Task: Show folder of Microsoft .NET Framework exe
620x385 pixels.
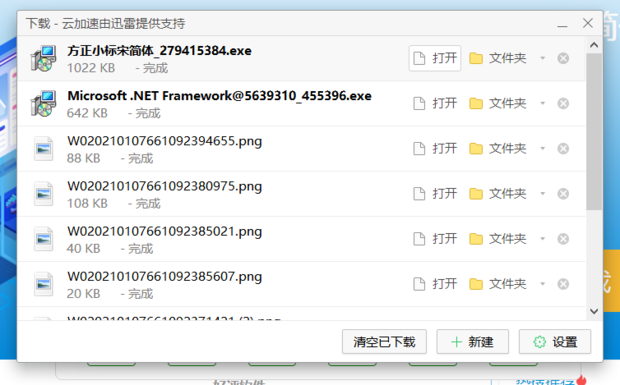Action: [x=498, y=103]
